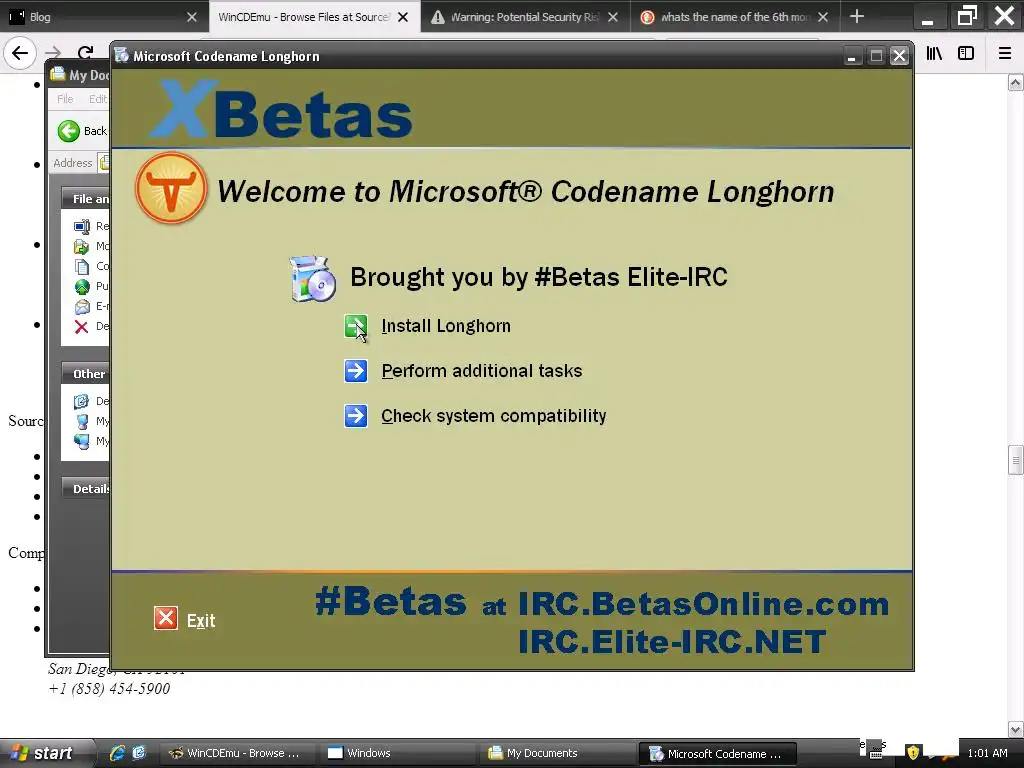Image resolution: width=1024 pixels, height=768 pixels.
Task: Expand the Details panel in My Documents
Action: tap(86, 488)
